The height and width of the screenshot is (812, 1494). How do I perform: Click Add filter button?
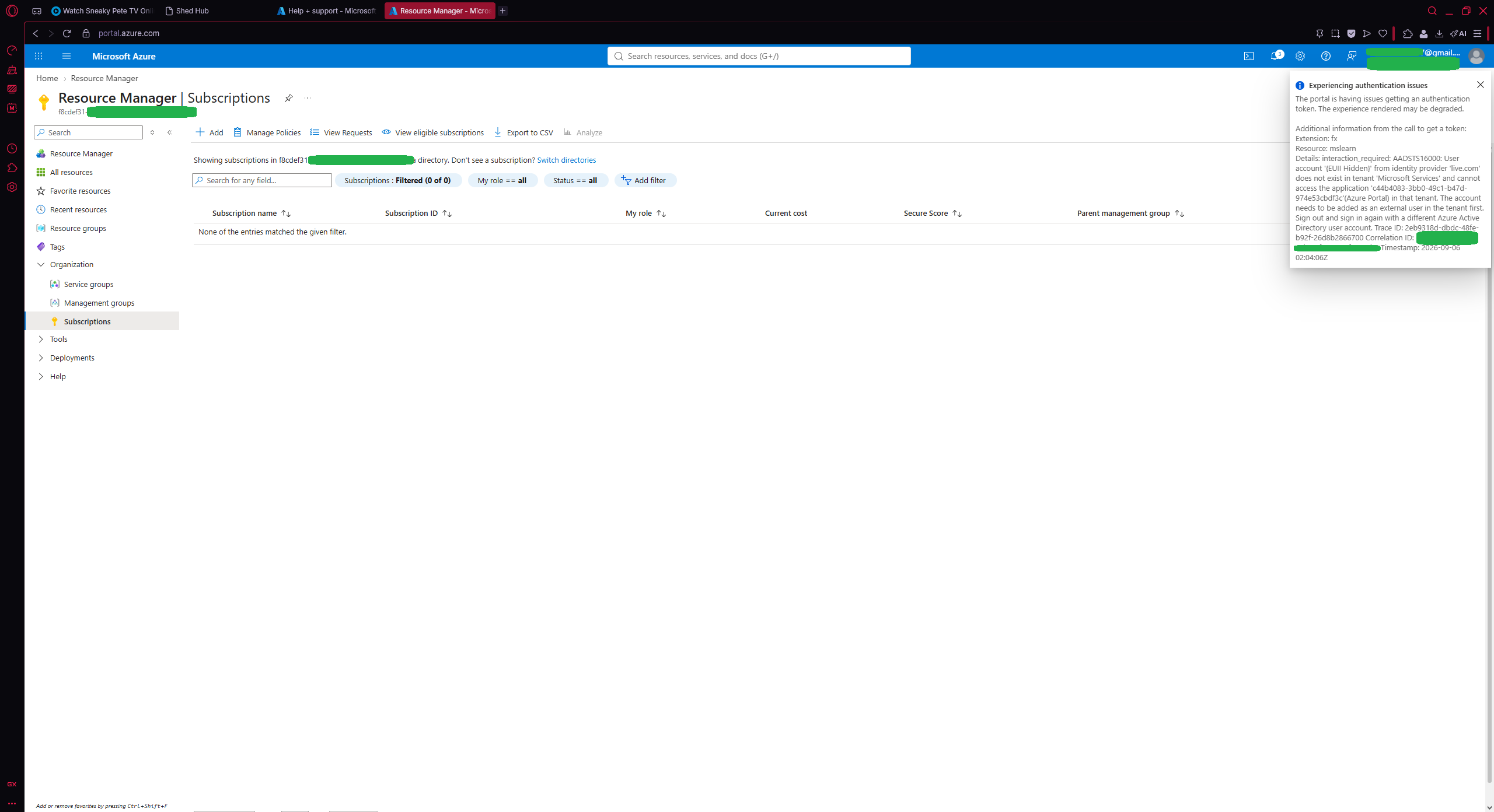(x=645, y=180)
